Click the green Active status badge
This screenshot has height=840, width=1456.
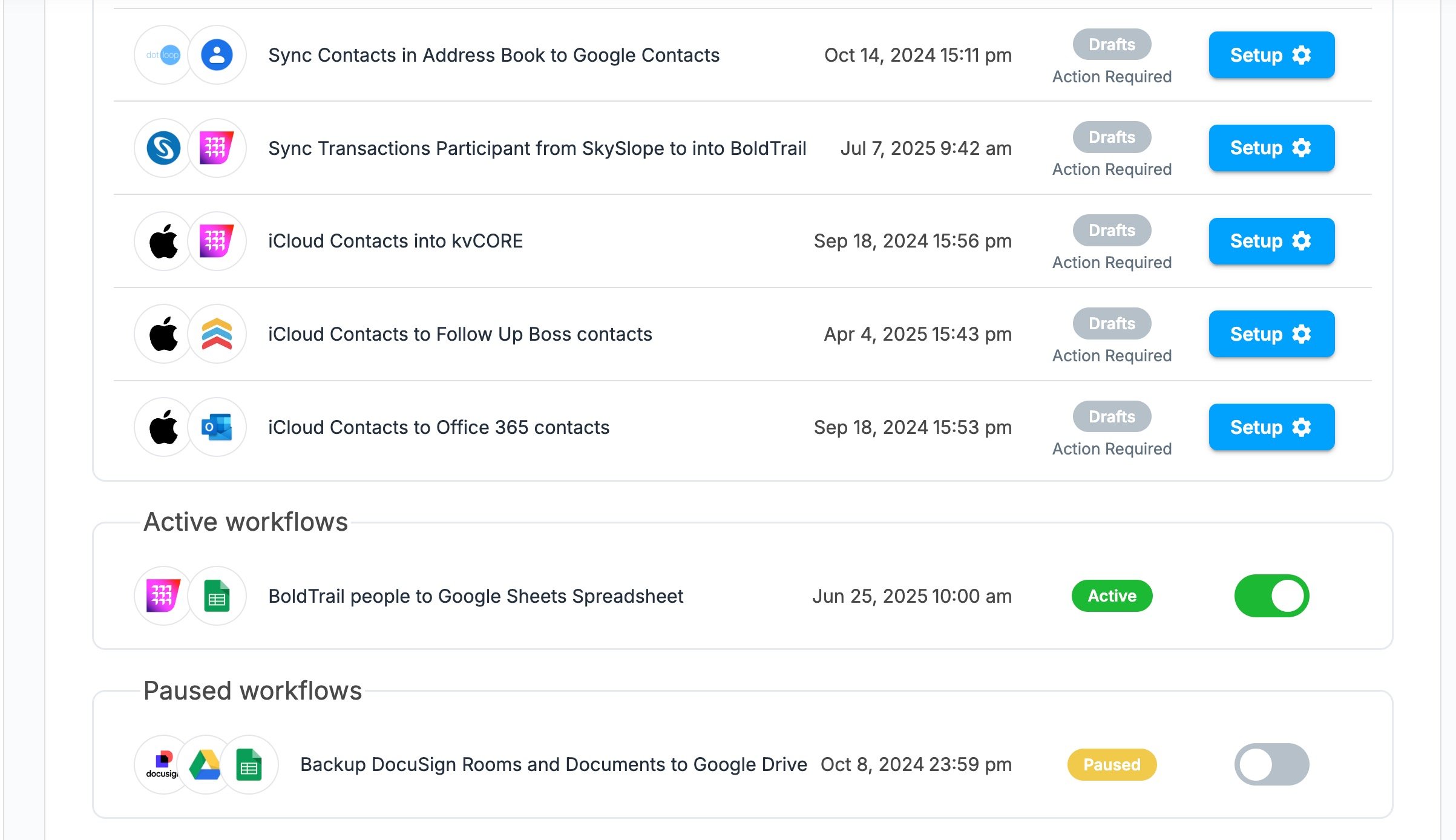coord(1112,596)
